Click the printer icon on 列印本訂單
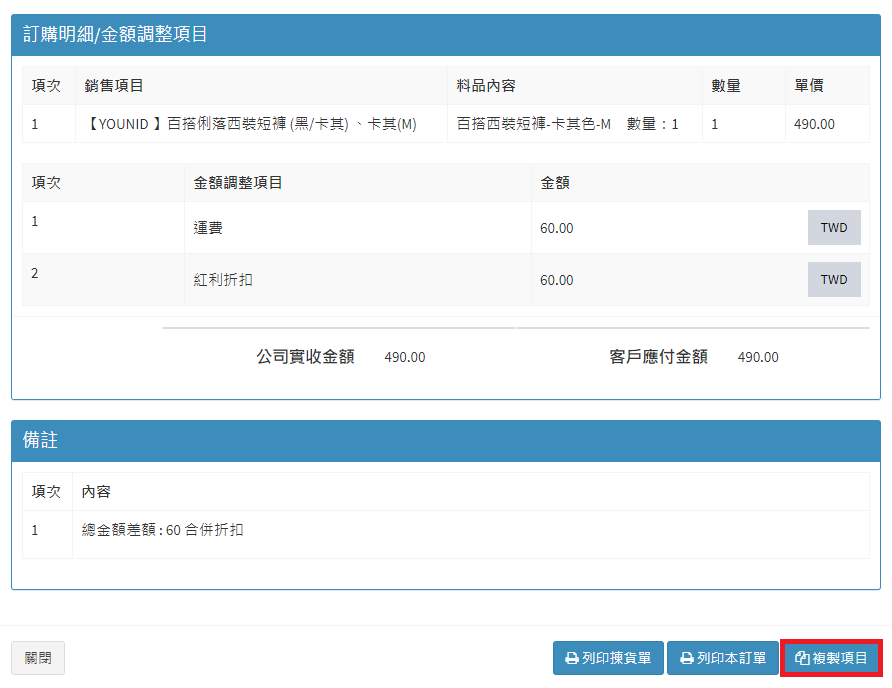 click(686, 659)
